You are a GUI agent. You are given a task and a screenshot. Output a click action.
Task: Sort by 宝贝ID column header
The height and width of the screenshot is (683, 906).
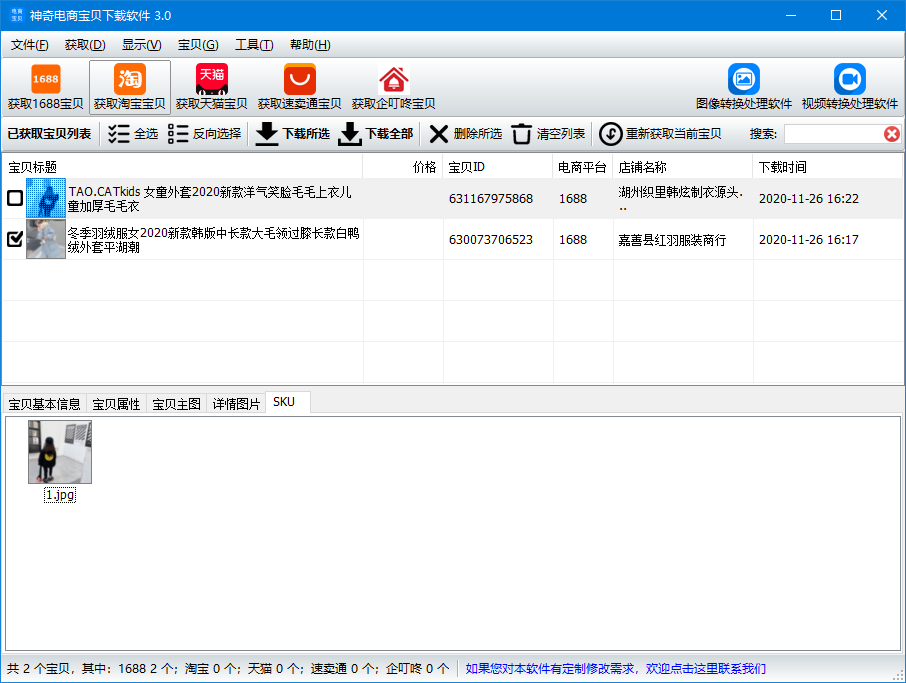[498, 167]
